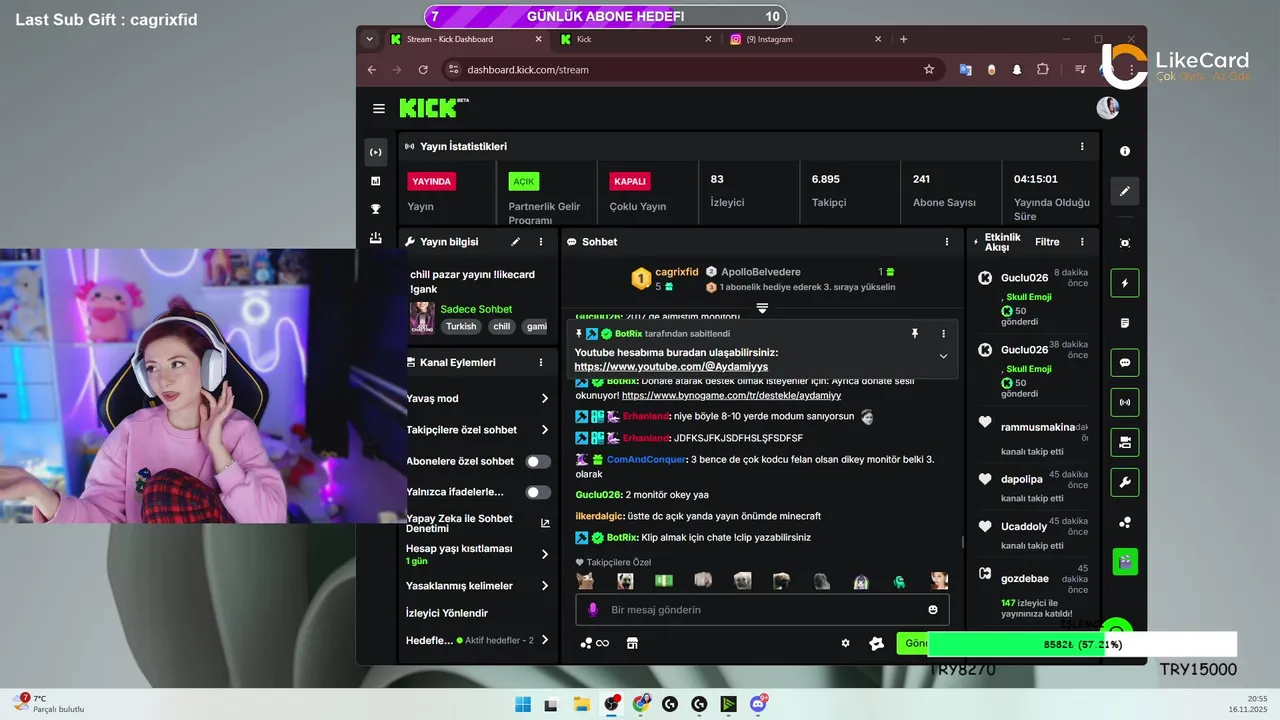Open the bynogame destekle link
The height and width of the screenshot is (720, 1280).
click(732, 396)
